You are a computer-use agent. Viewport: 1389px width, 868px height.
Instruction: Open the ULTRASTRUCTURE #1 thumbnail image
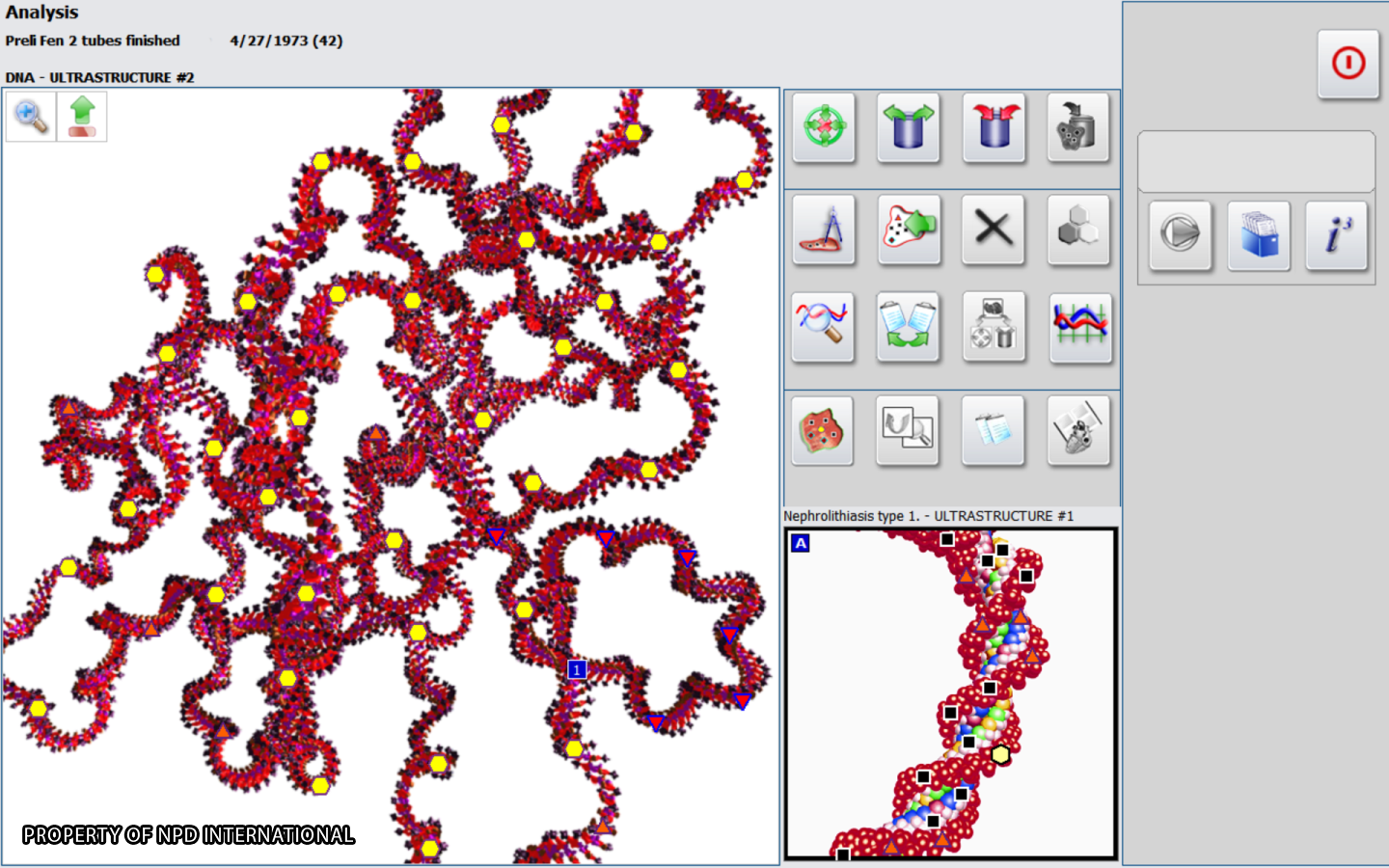click(950, 692)
